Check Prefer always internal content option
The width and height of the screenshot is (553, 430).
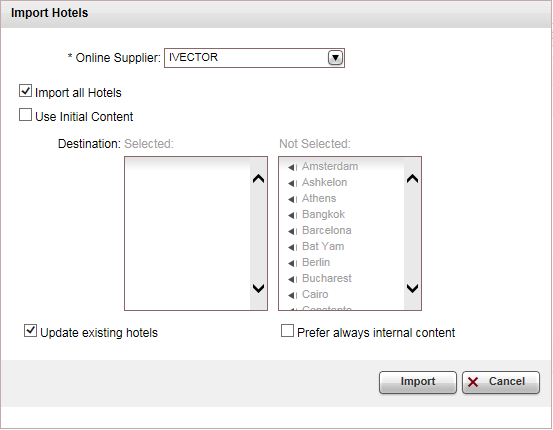(287, 331)
